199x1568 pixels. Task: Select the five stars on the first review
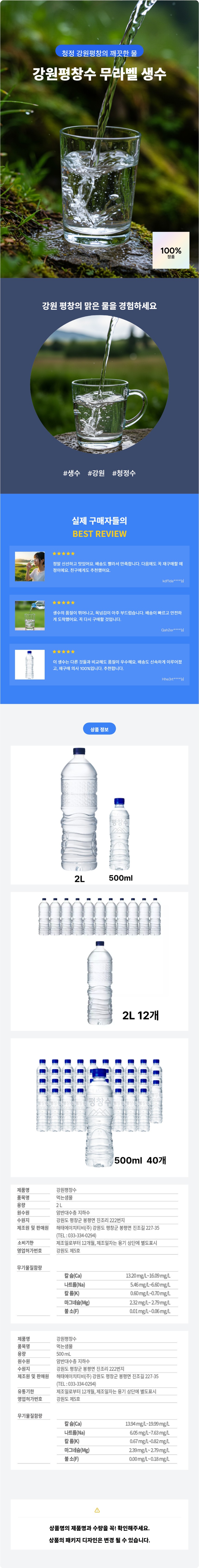coord(64,553)
